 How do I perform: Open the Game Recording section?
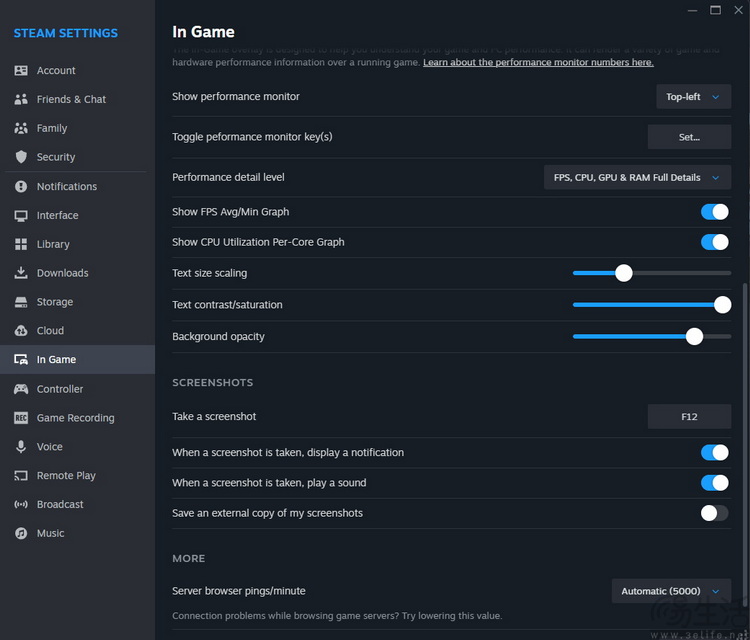(77, 418)
